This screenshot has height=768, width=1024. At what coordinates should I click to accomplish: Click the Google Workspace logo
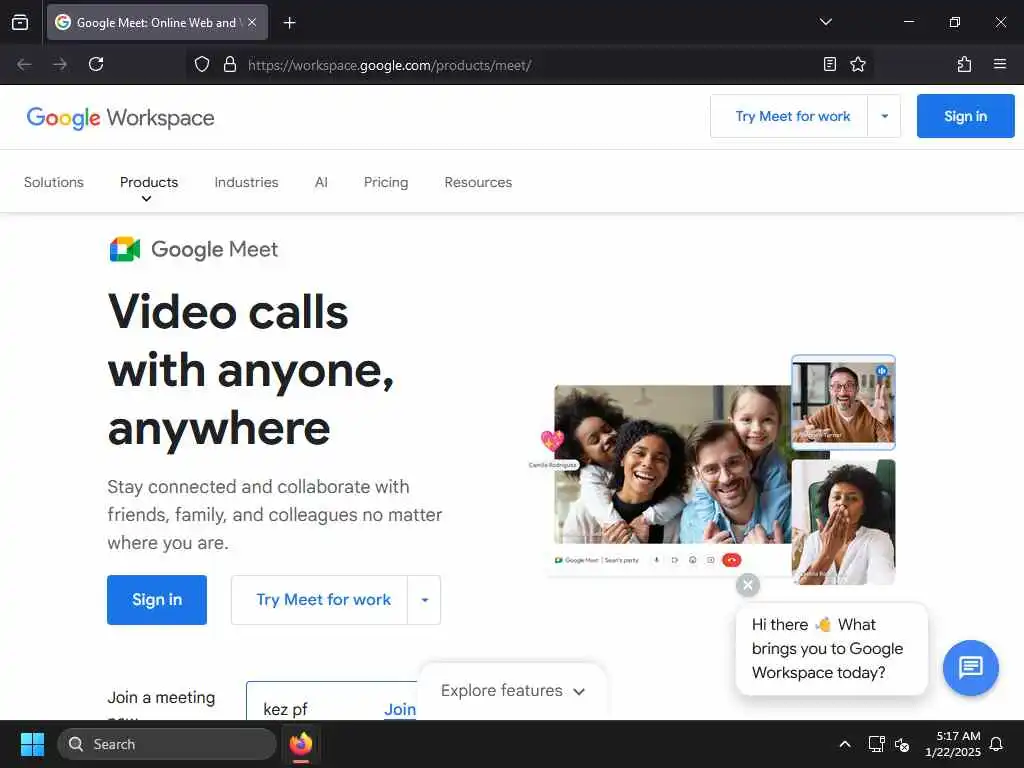pyautogui.click(x=120, y=118)
